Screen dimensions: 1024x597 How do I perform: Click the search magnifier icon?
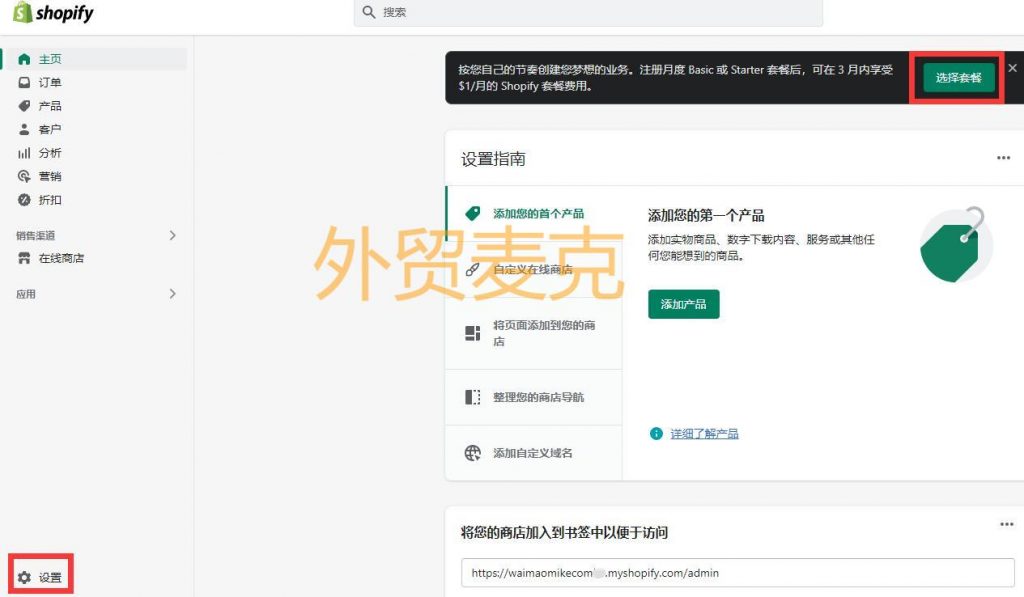tap(368, 12)
